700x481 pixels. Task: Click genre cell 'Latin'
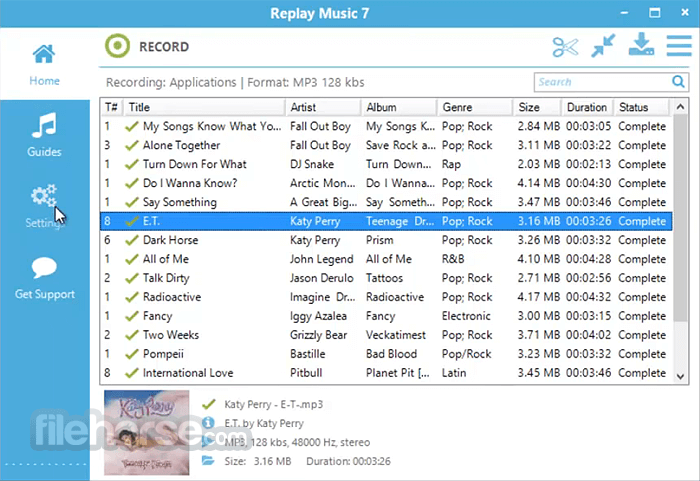point(454,373)
